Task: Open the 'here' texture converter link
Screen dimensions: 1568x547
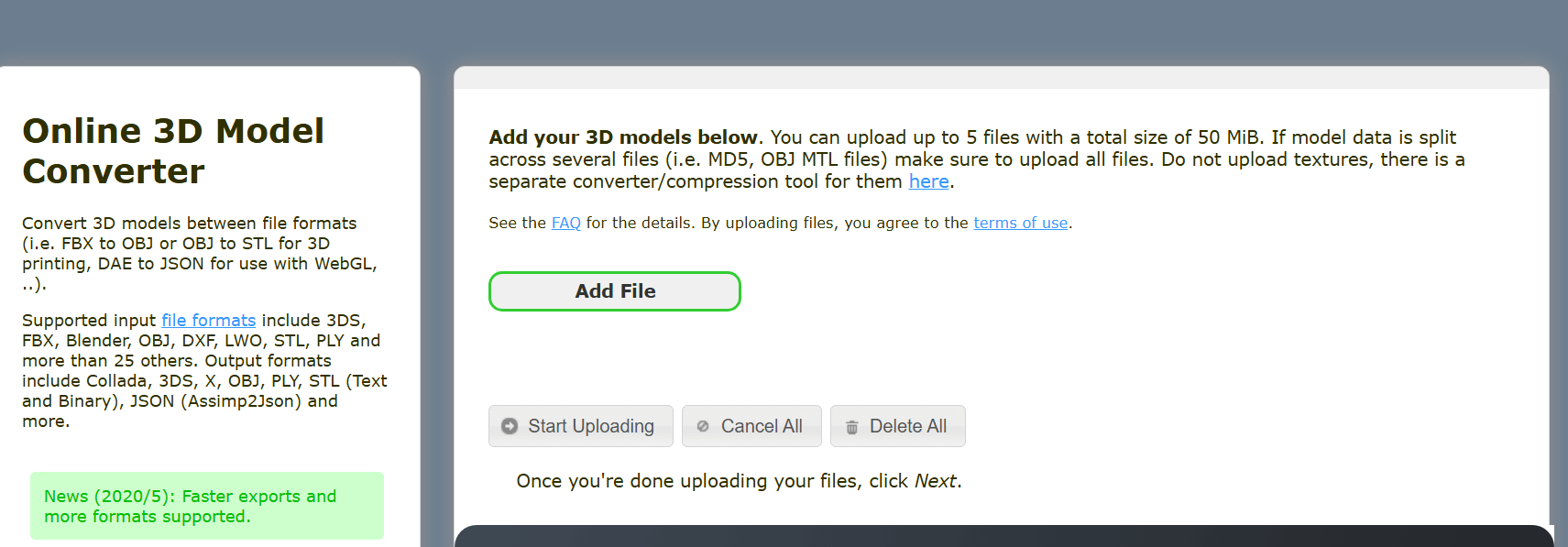Action: (x=928, y=181)
